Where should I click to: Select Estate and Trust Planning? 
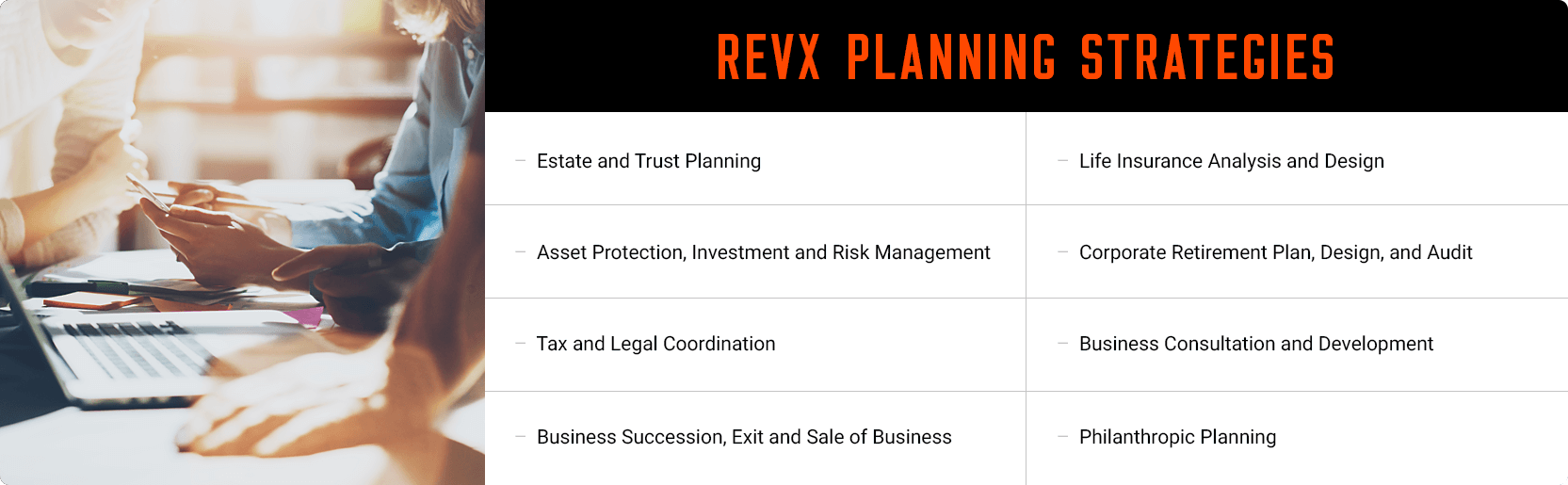pyautogui.click(x=649, y=161)
